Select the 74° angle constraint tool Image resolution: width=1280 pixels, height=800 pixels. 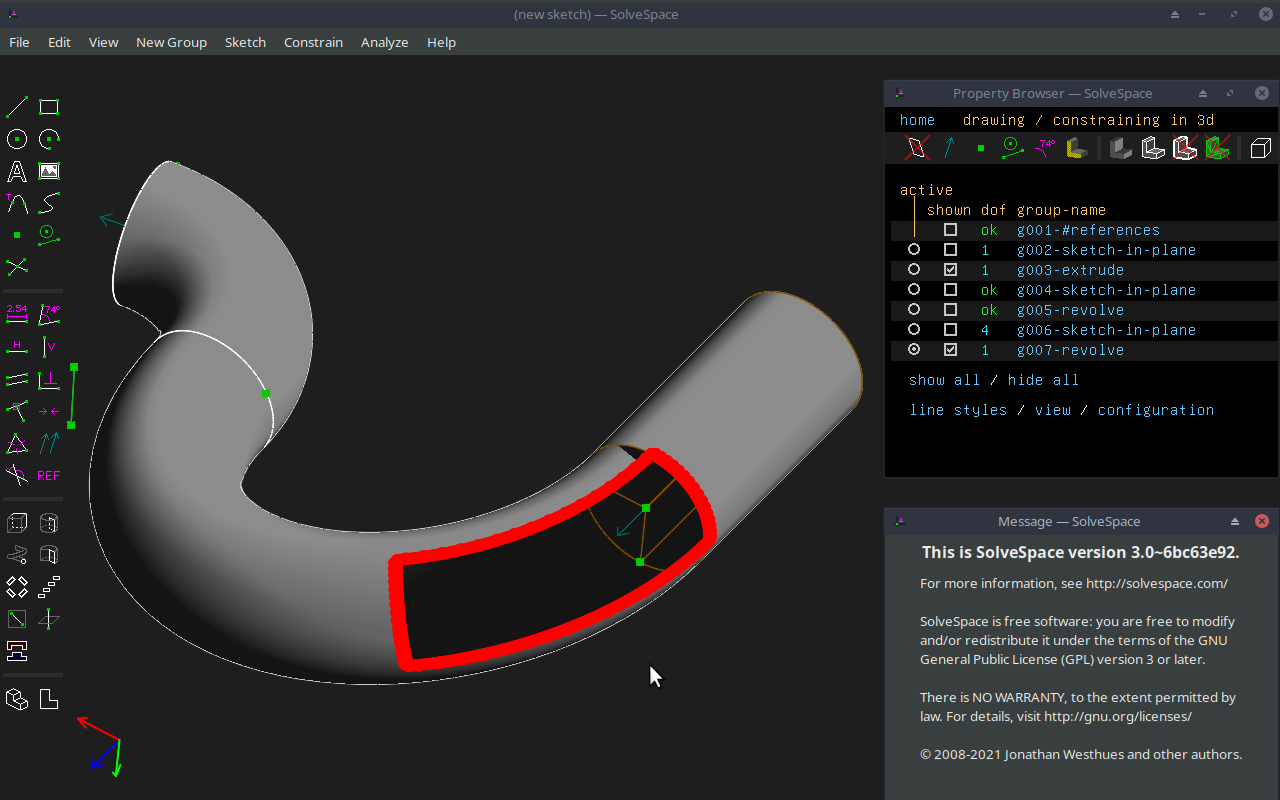click(48, 313)
